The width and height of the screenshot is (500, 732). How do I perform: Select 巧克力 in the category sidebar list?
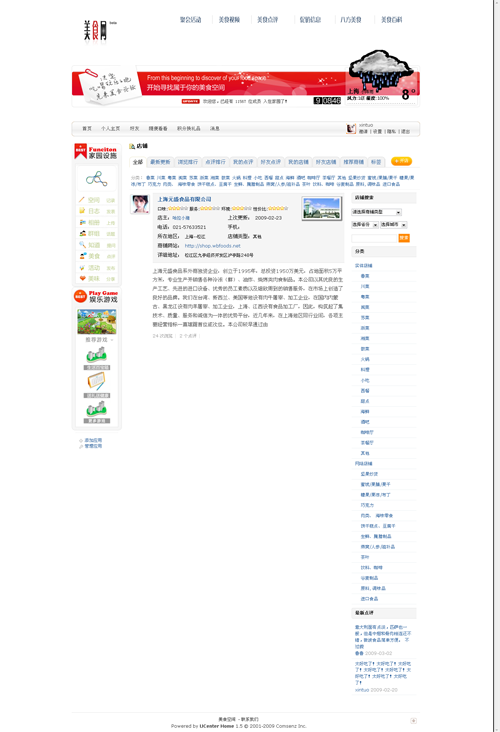[367, 505]
